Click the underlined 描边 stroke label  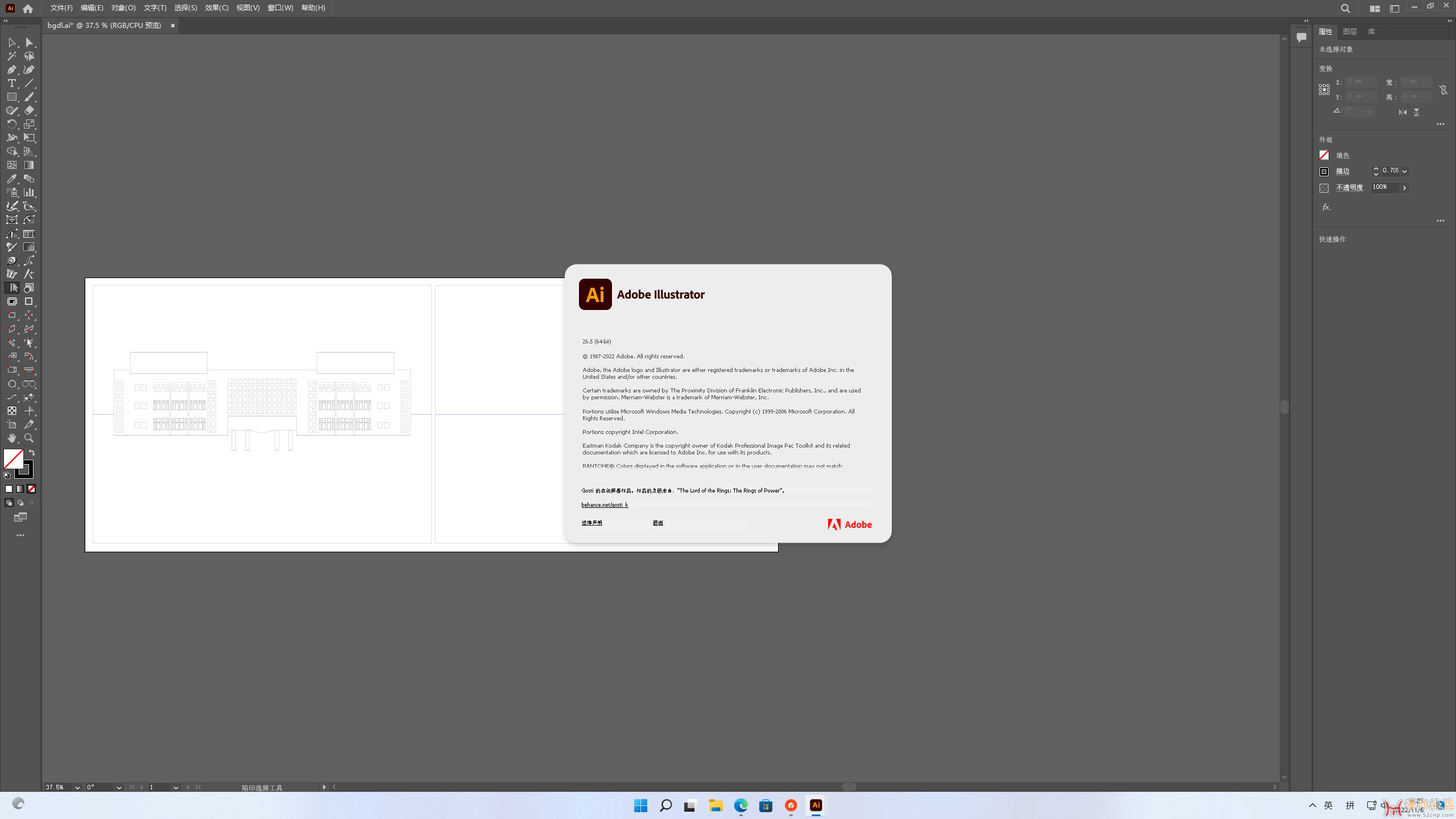tap(1343, 171)
